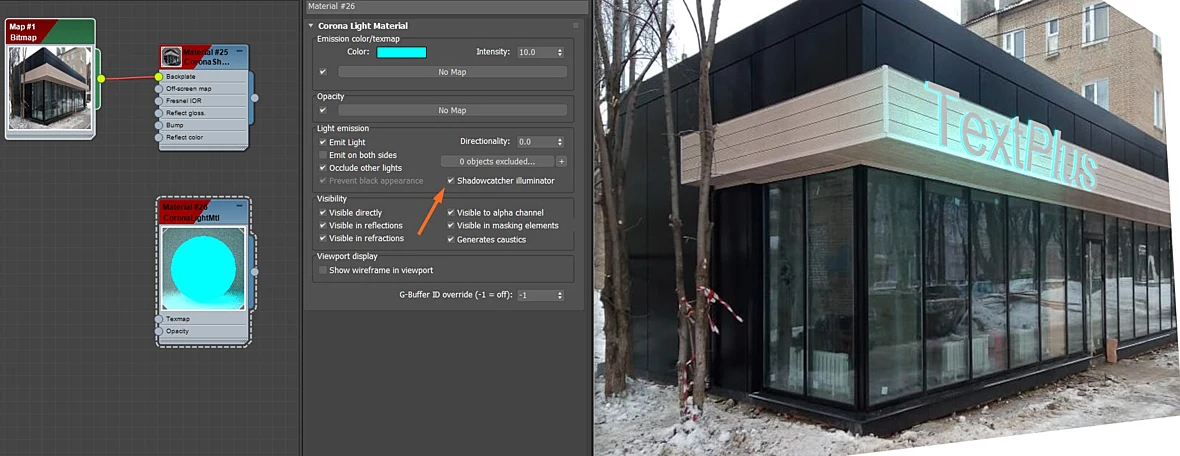Toggle Visible in refractions checkbox
The width and height of the screenshot is (1180, 456).
pyautogui.click(x=323, y=238)
